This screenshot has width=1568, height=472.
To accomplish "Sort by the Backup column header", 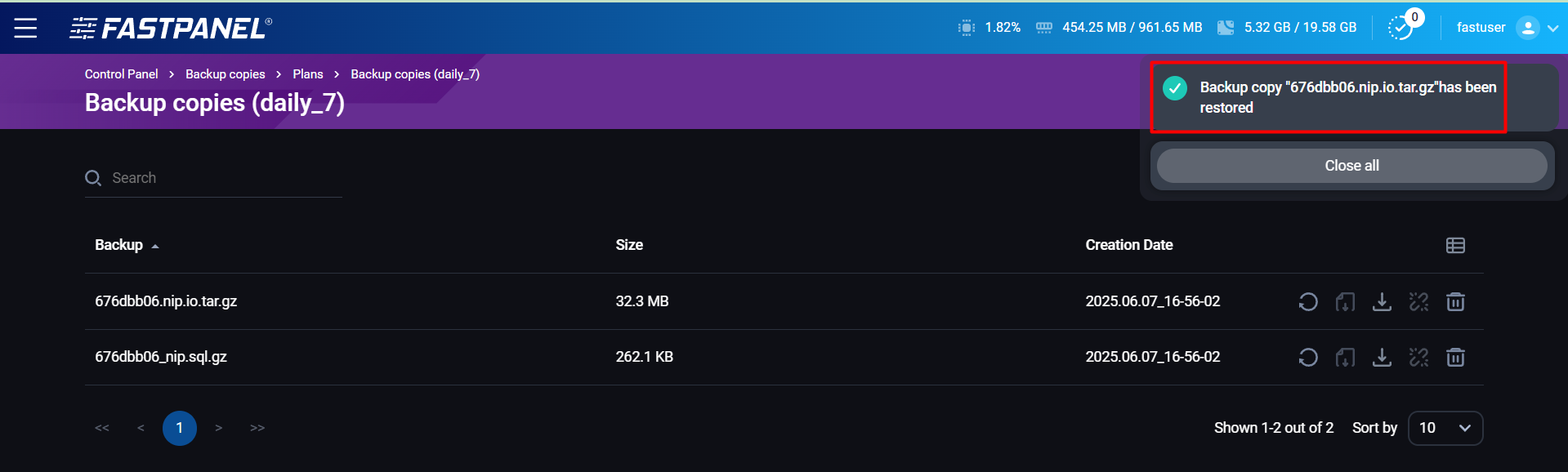I will [119, 245].
